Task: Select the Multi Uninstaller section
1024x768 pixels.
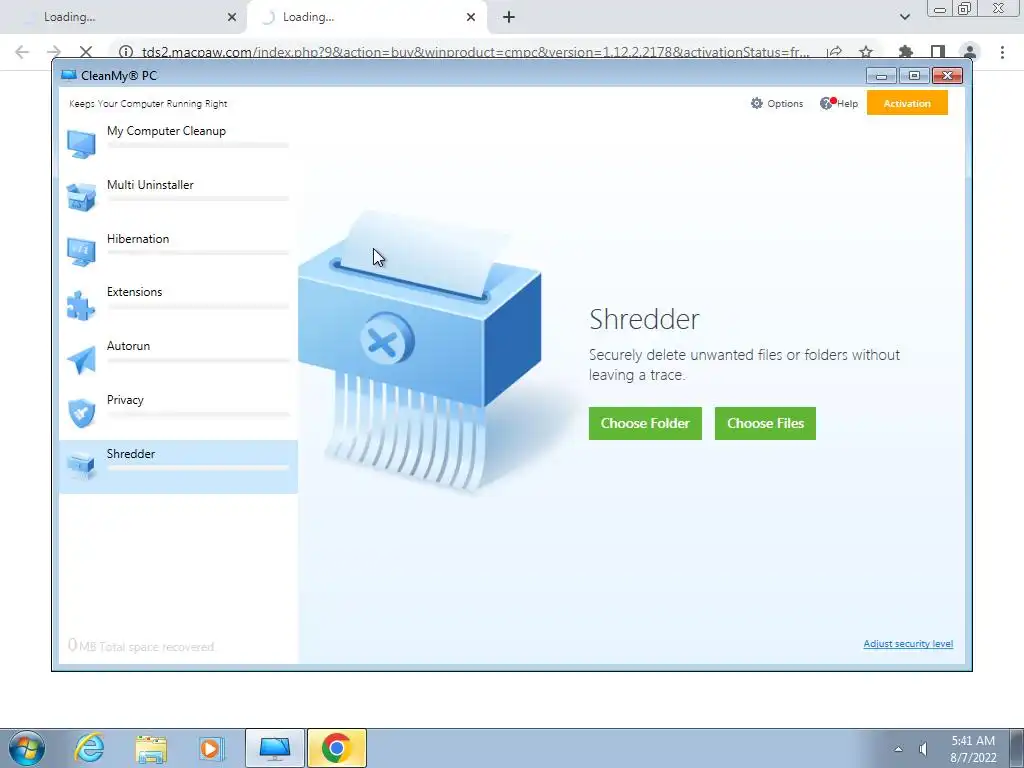Action: pos(178,197)
